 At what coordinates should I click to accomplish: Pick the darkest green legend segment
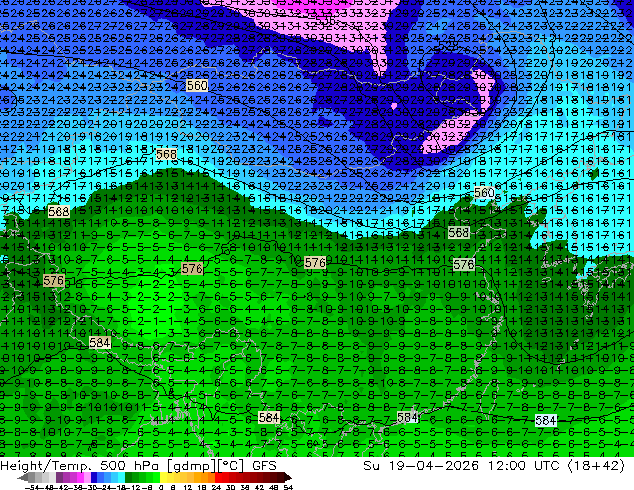point(129,477)
